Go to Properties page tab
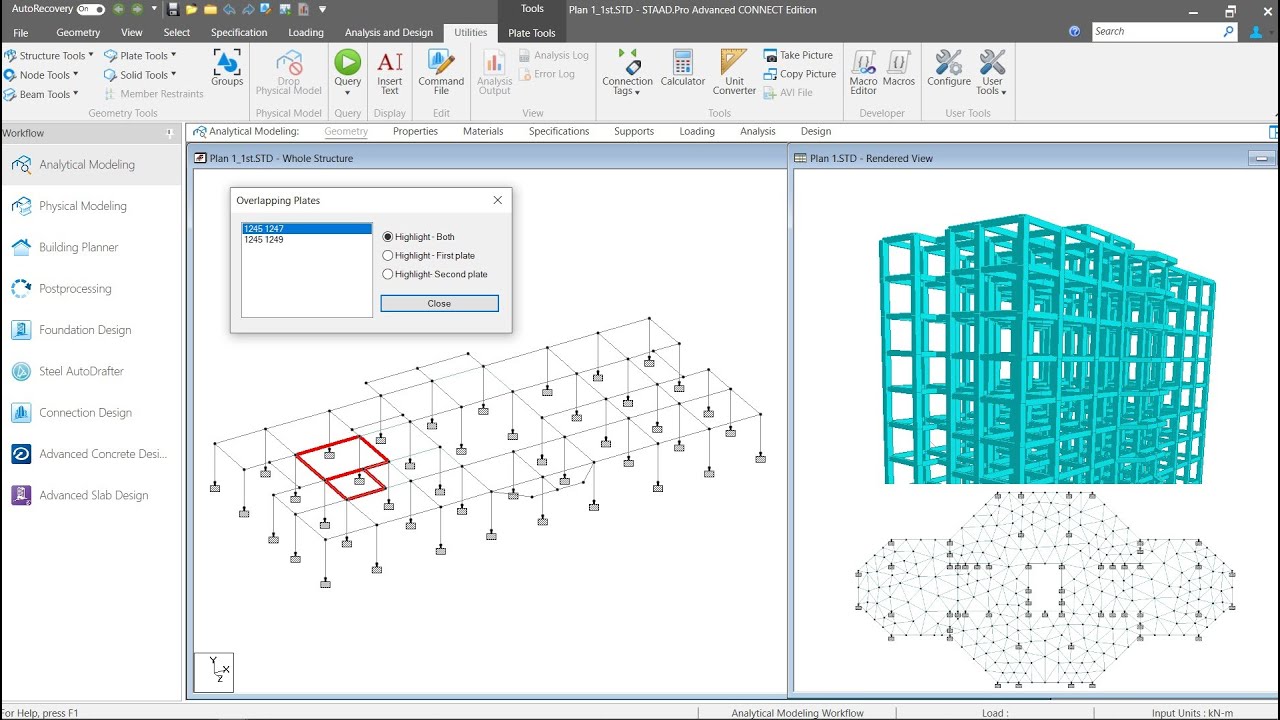1280x720 pixels. [415, 131]
